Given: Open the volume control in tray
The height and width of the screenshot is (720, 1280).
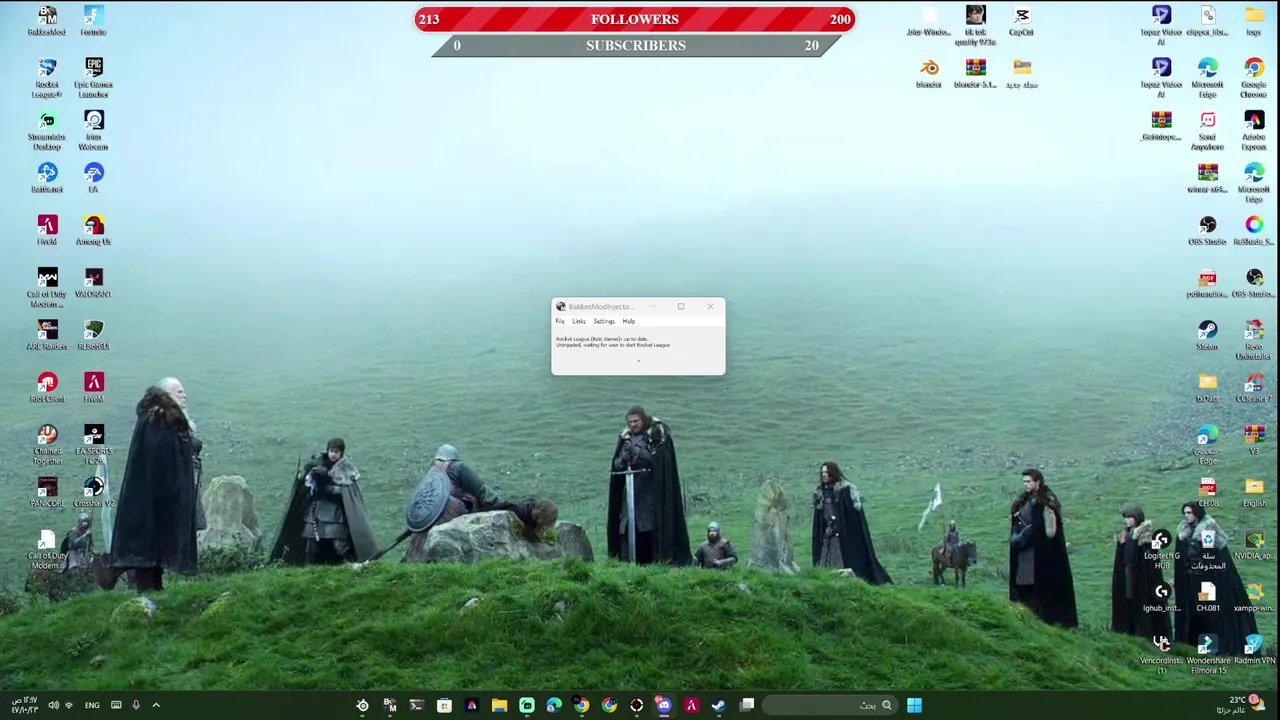Looking at the screenshot, I should pyautogui.click(x=53, y=705).
